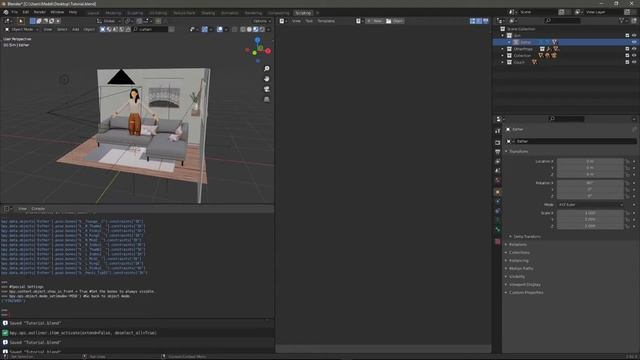This screenshot has width=640, height=360.
Task: Click the hand pan-view gizmo icon
Action: 267,78
